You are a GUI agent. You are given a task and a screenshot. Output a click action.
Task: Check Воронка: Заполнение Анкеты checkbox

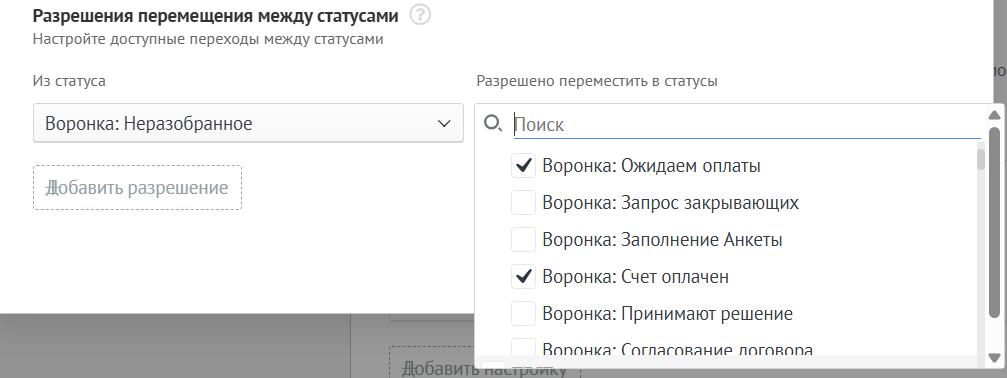[523, 240]
